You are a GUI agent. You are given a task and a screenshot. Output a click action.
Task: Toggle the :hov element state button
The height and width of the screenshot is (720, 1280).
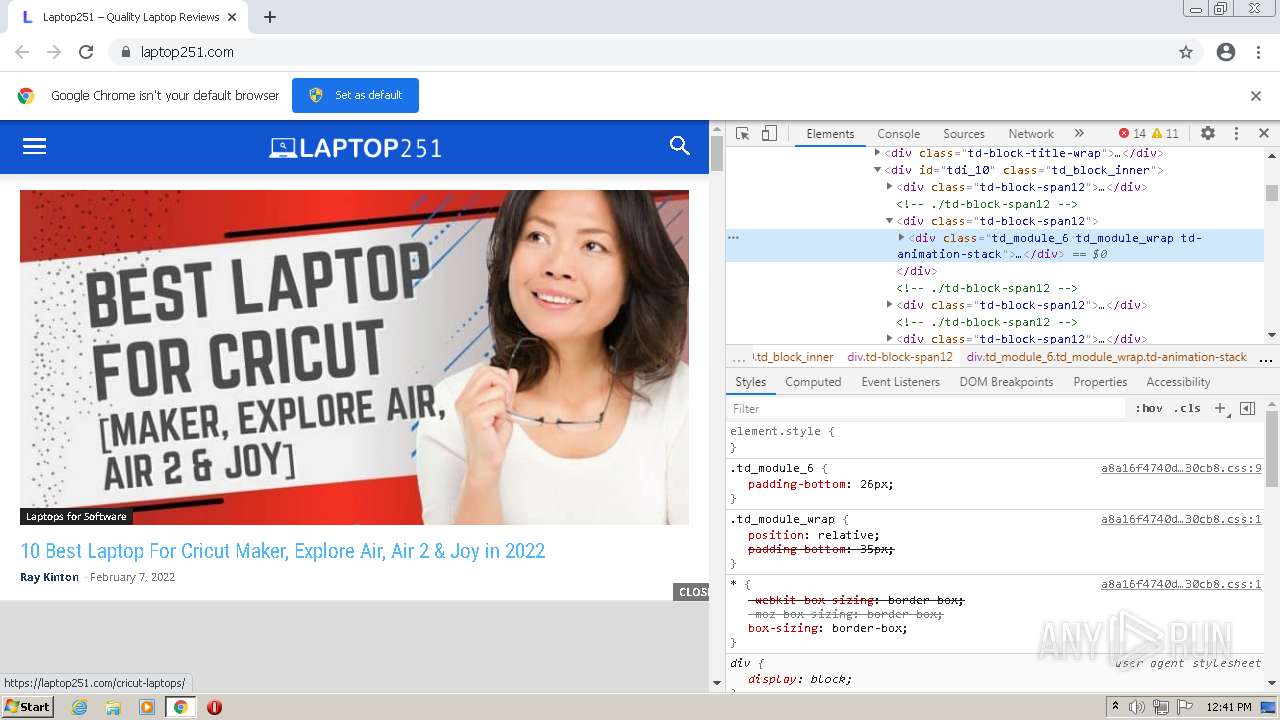(x=1149, y=408)
